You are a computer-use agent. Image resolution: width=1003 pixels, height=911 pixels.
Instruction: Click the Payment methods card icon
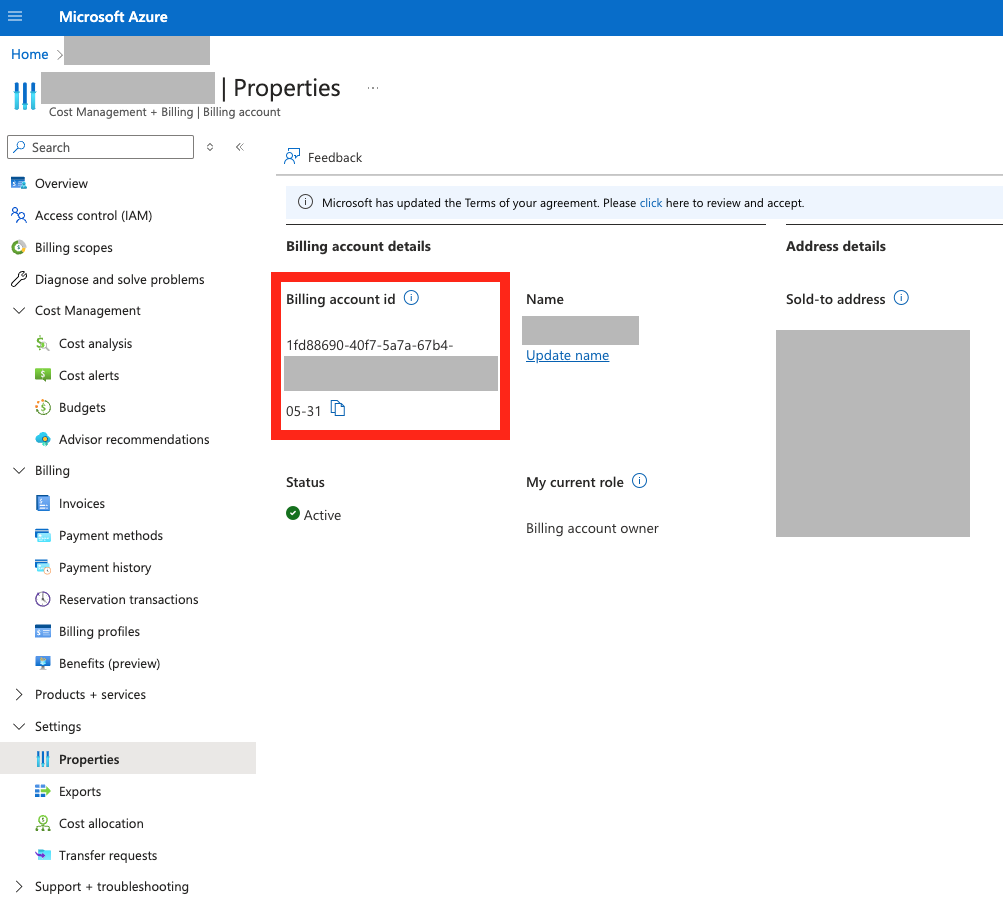point(42,535)
